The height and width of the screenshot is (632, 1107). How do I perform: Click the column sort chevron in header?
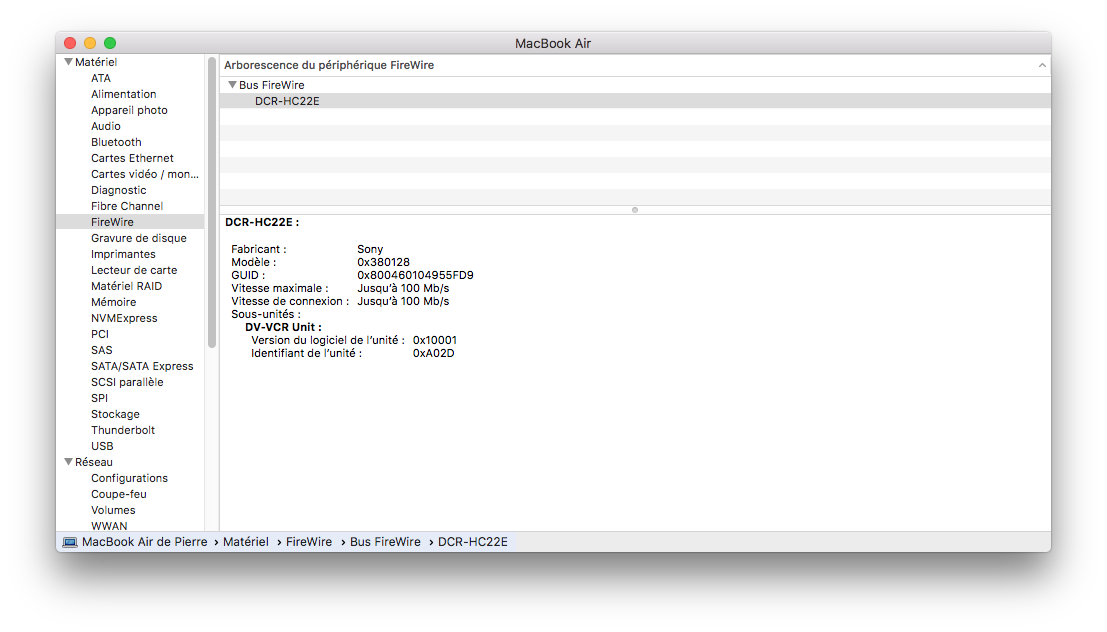click(x=1042, y=65)
